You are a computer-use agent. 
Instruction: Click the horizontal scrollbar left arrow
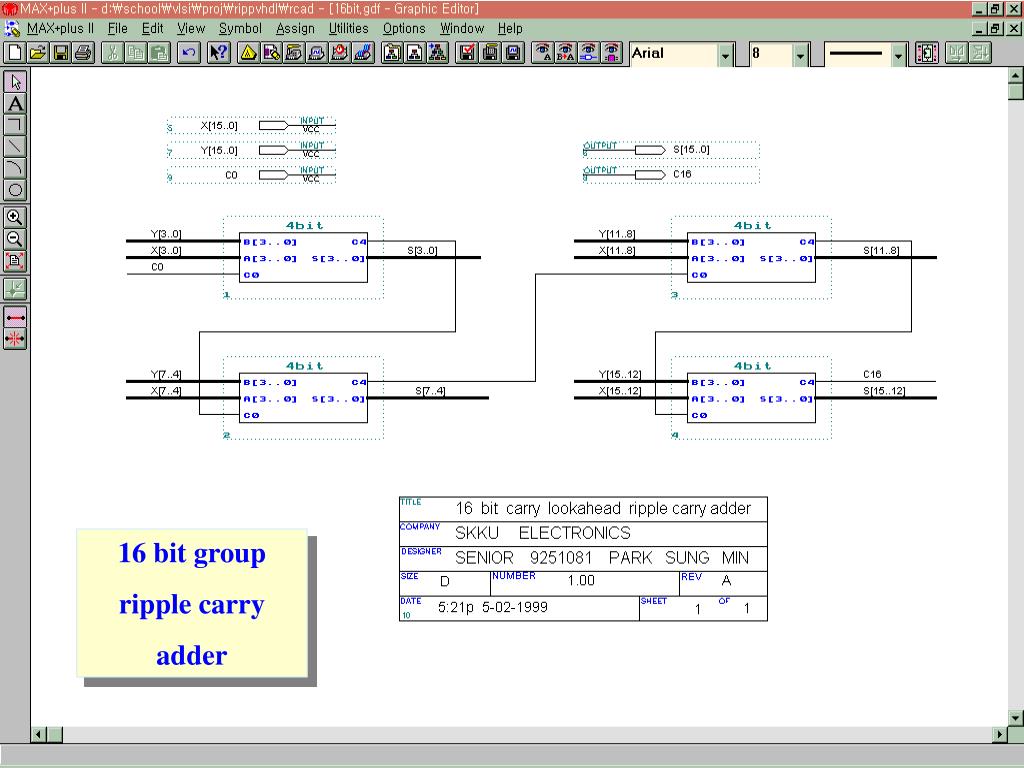(x=39, y=734)
